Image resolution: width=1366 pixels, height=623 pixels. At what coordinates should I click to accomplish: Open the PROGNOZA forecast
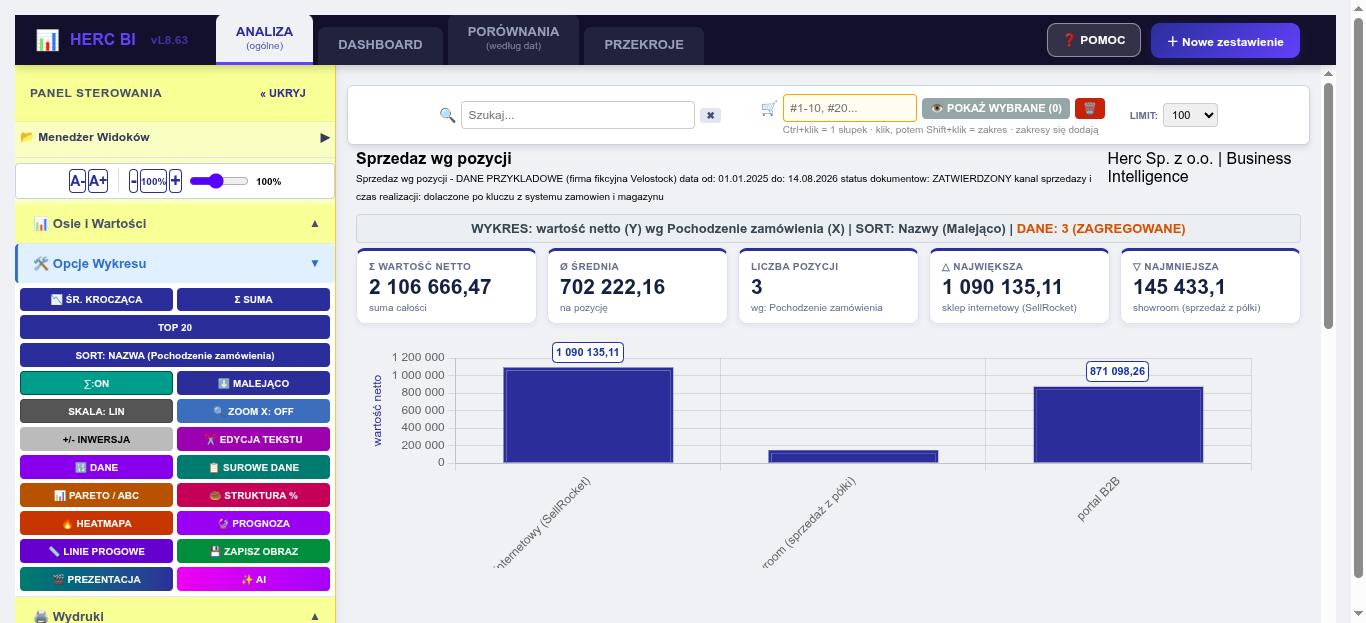253,523
